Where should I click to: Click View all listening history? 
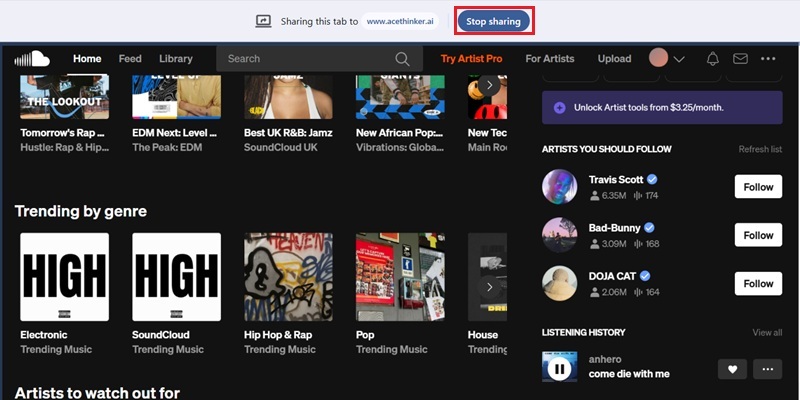767,333
